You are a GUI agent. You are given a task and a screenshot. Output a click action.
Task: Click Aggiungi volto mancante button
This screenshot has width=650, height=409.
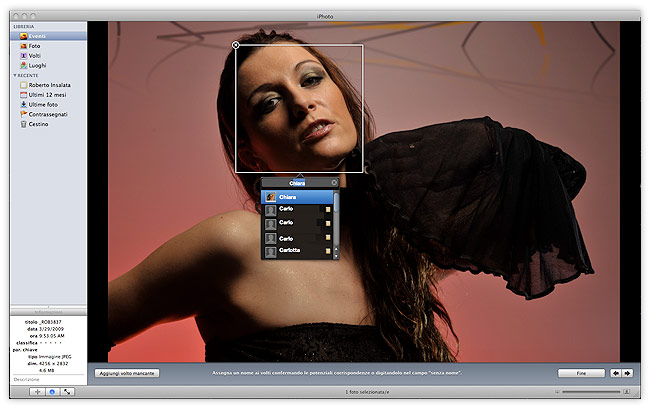127,373
